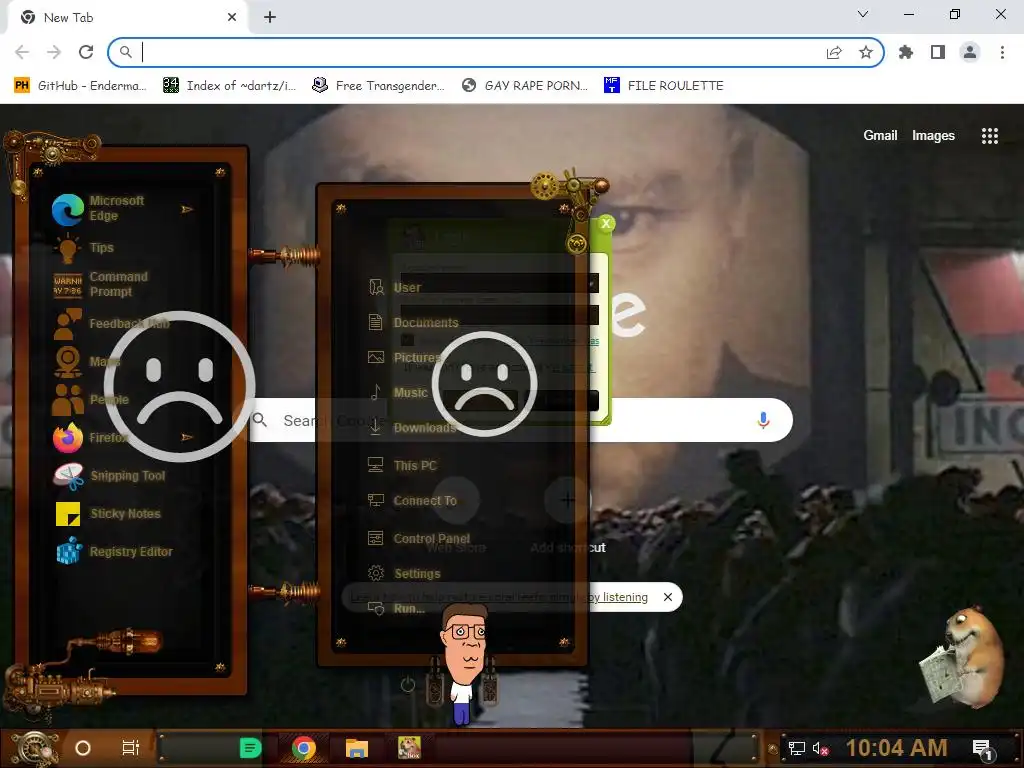Open FILE ROULETTE bookmark
This screenshot has width=1024, height=768.
(664, 86)
